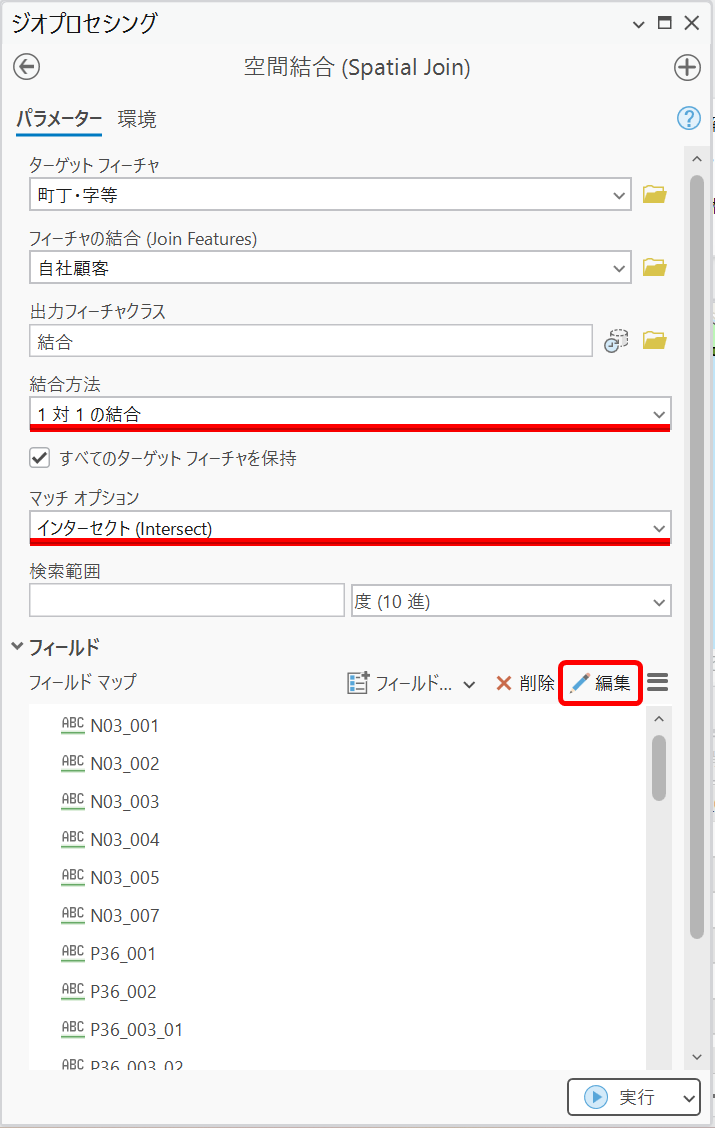Browse folder for ターゲット フィーチャ
Image resolution: width=715 pixels, height=1128 pixels.
coord(654,195)
